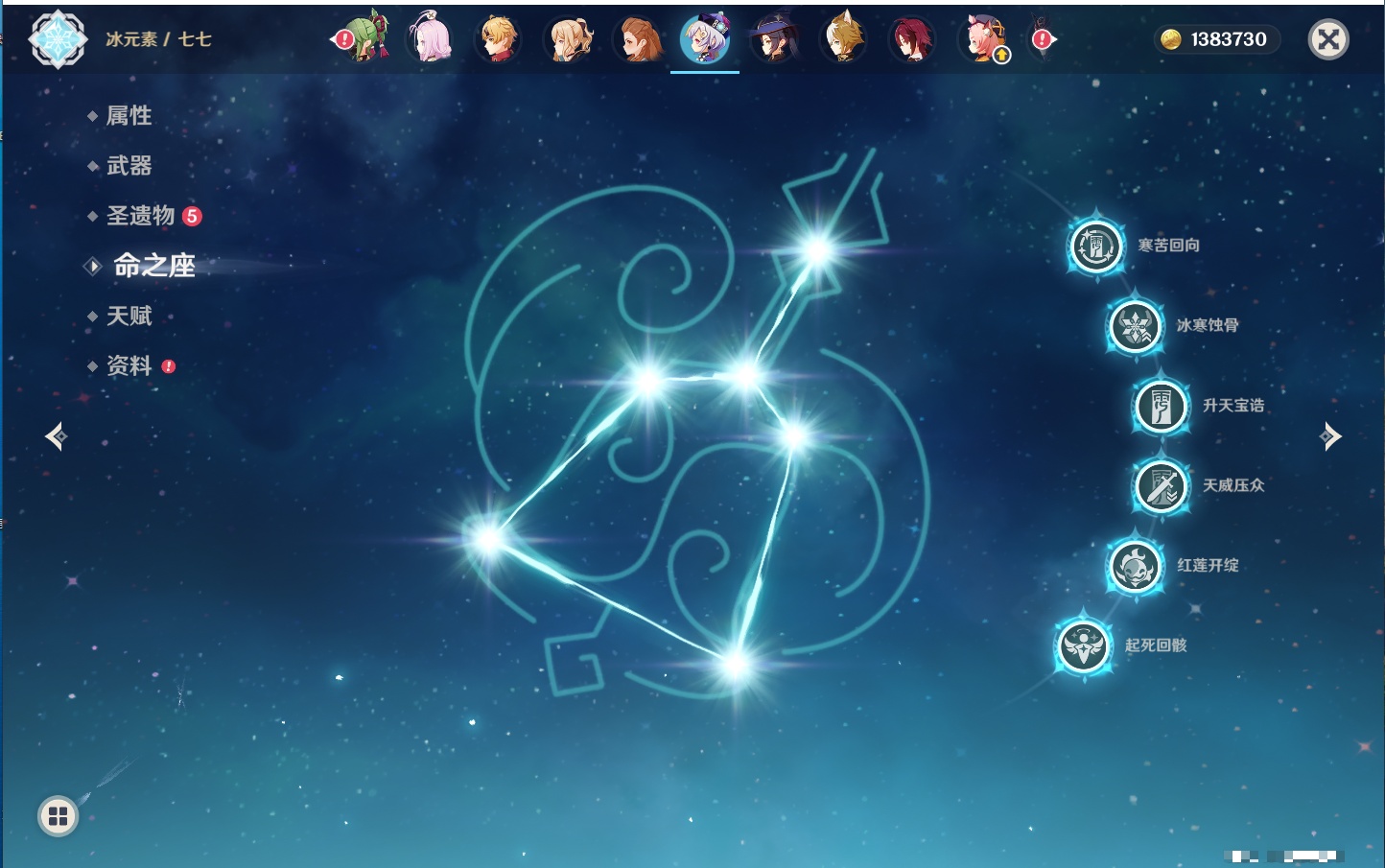The height and width of the screenshot is (868, 1385).
Task: Select the witch-hat character avatar
Action: click(774, 38)
